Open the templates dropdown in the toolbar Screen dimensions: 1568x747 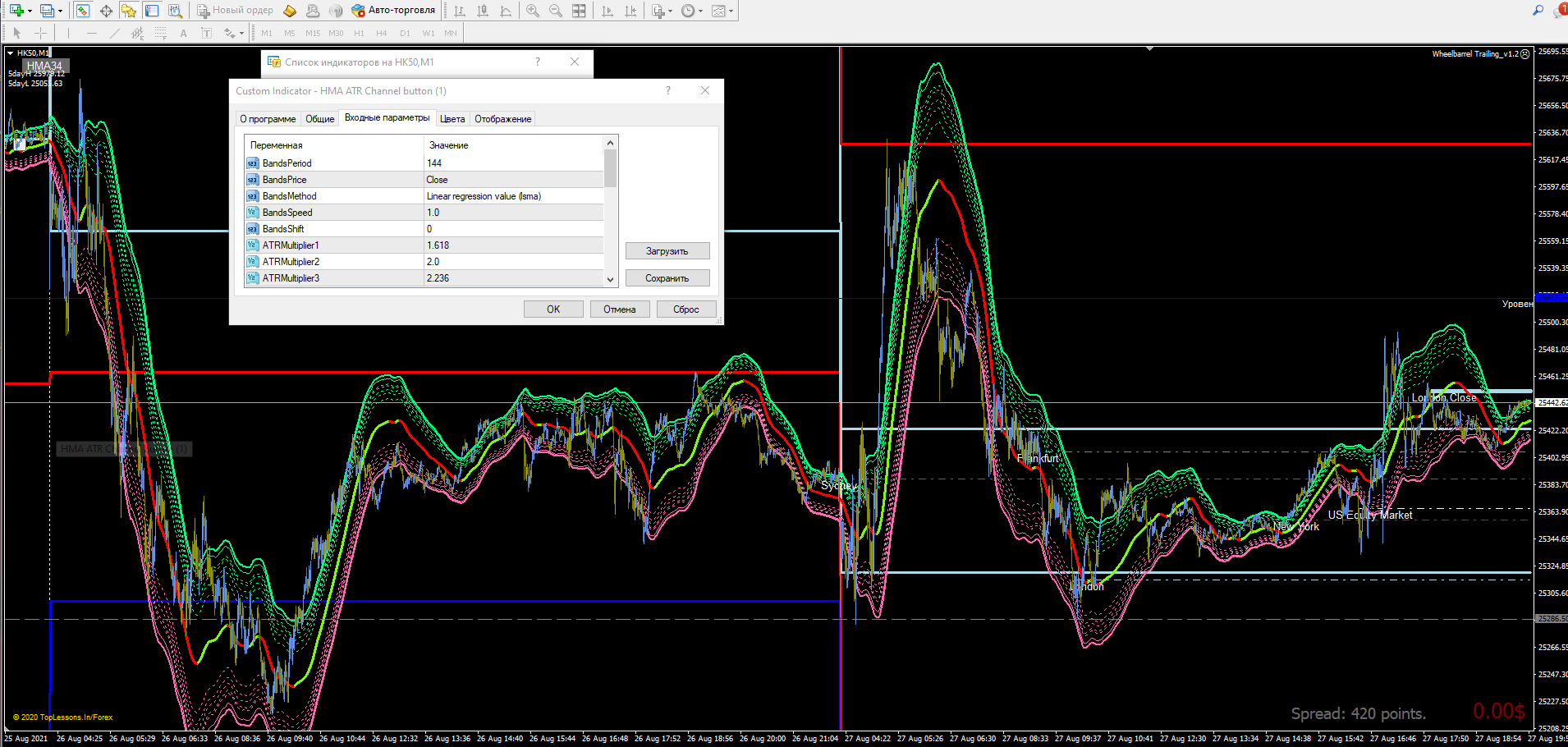click(731, 11)
